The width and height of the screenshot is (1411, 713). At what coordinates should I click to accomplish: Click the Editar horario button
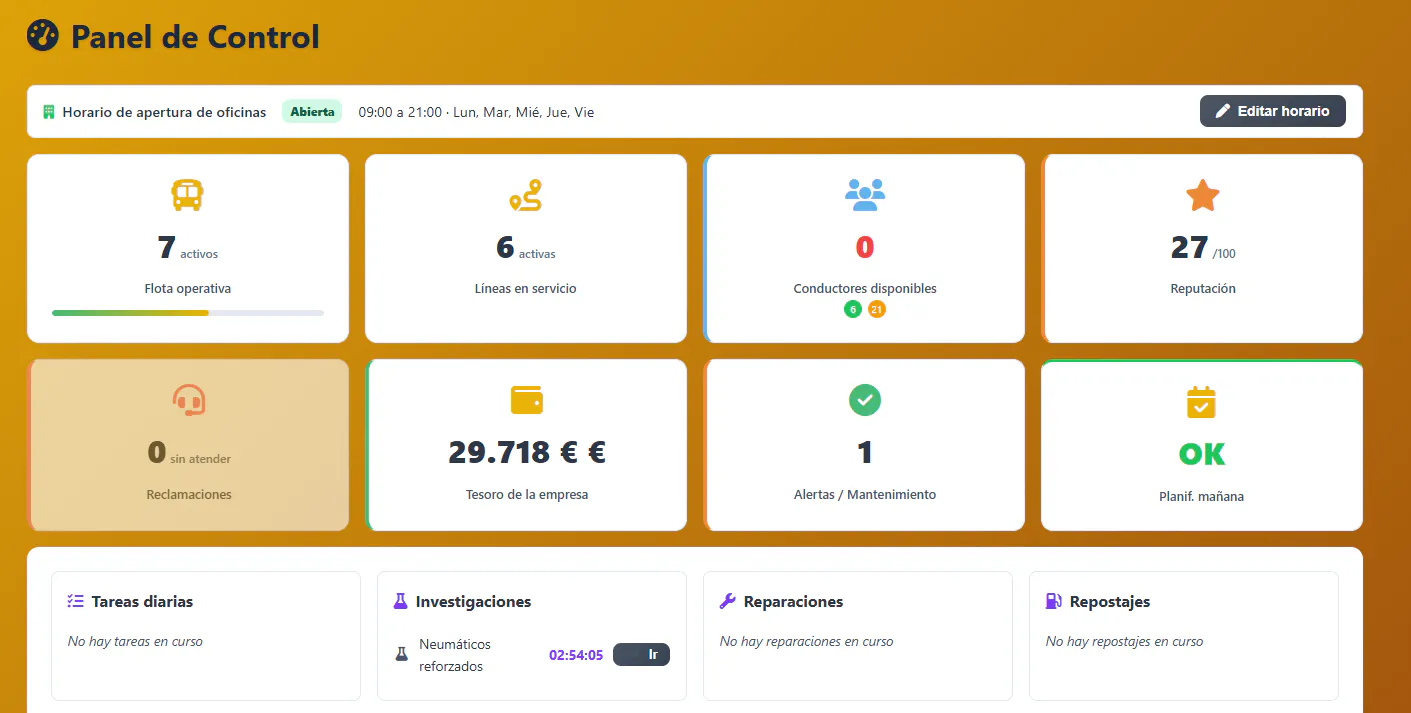[x=1273, y=111]
